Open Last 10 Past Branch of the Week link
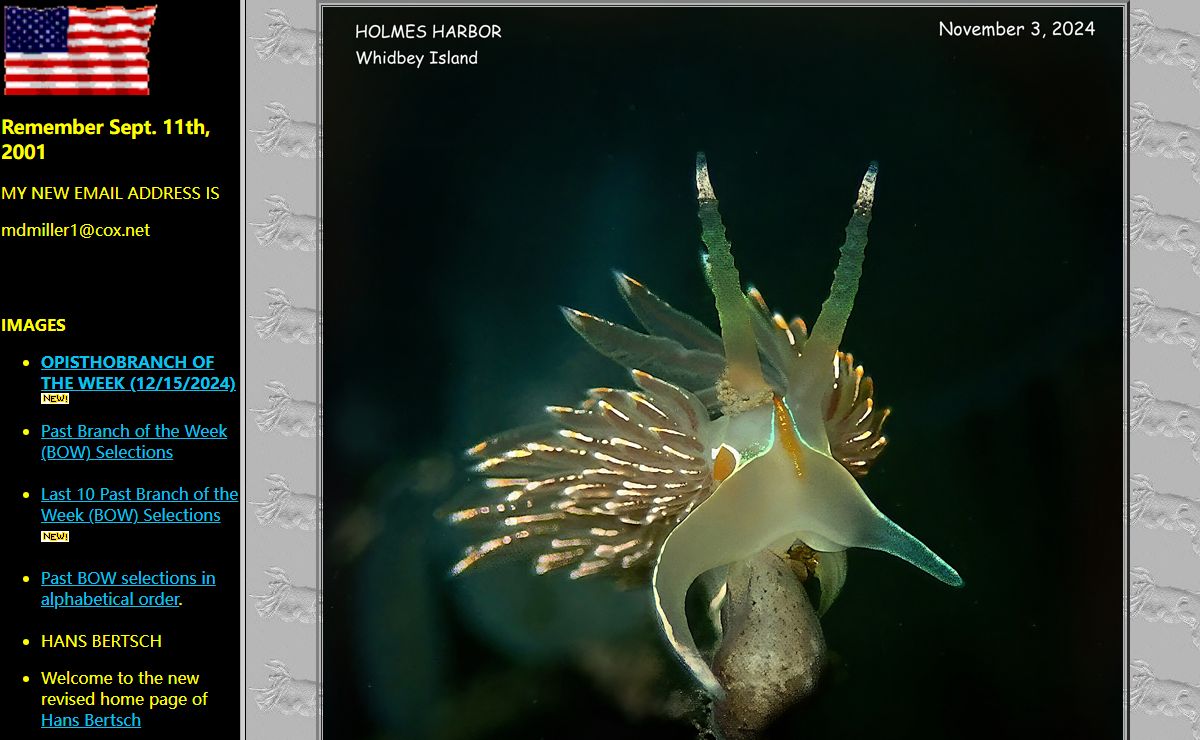1200x740 pixels. (x=139, y=504)
